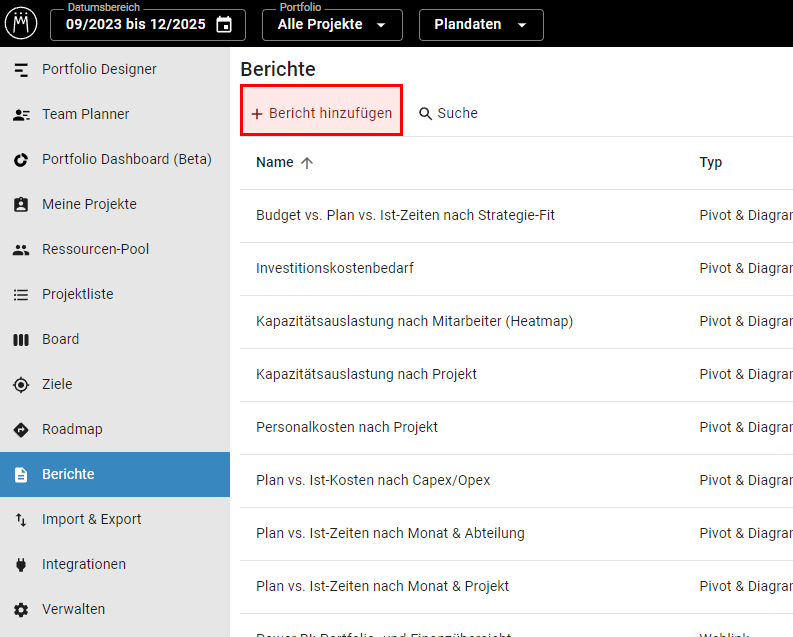Click the Typ cell of the Investitionskostenbedarf row
This screenshot has width=793, height=637.
(746, 268)
